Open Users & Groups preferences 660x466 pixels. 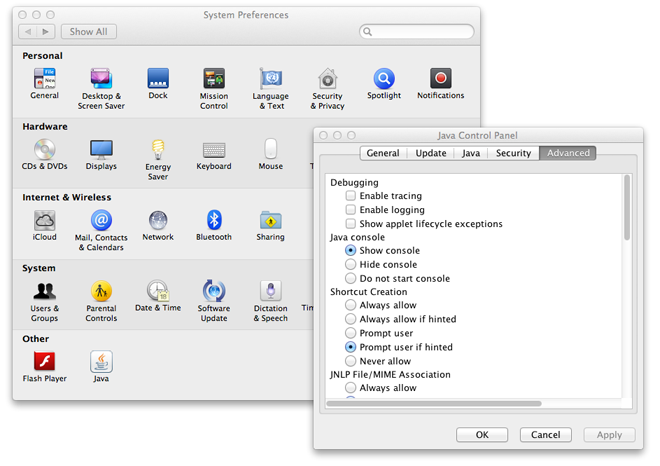pos(45,301)
